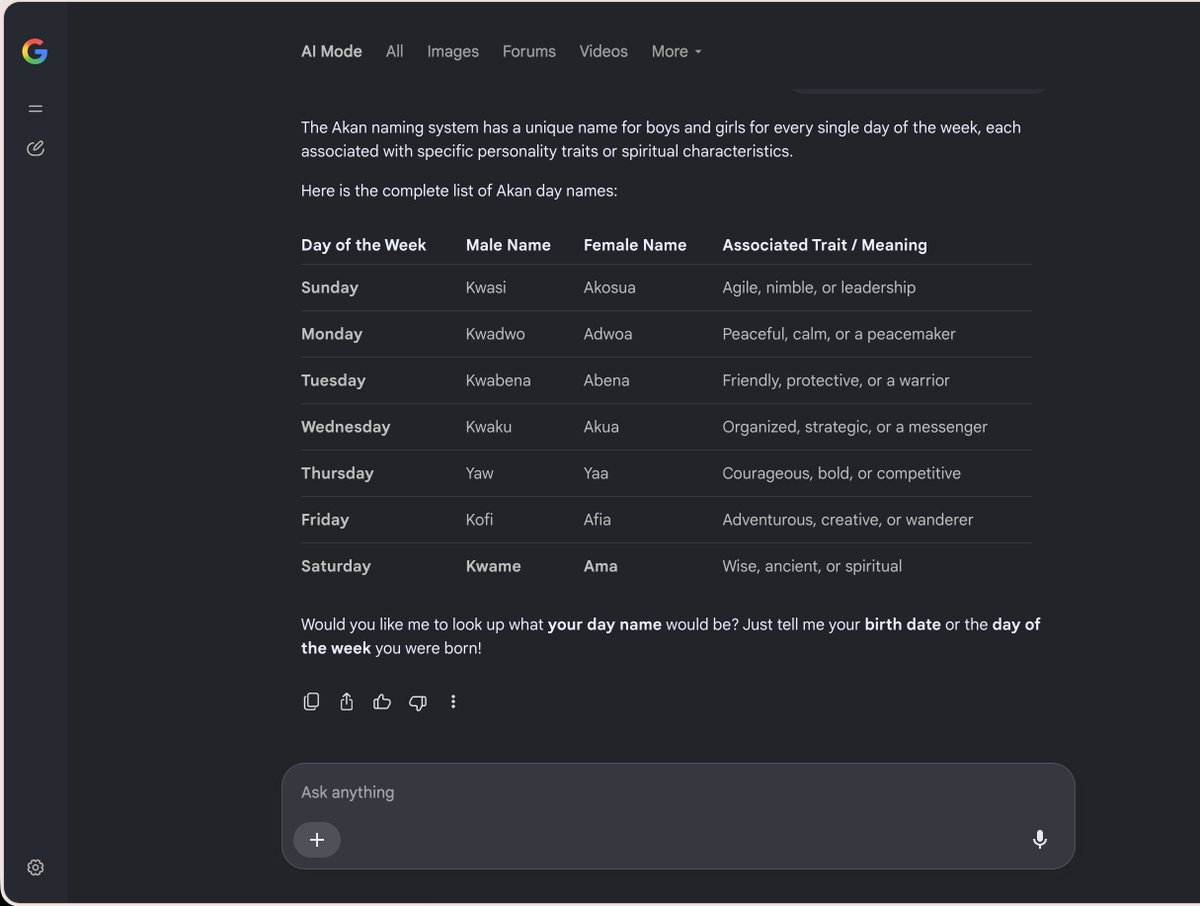Viewport: 1200px width, 906px height.
Task: Click the microphone voice input icon
Action: click(x=1039, y=839)
